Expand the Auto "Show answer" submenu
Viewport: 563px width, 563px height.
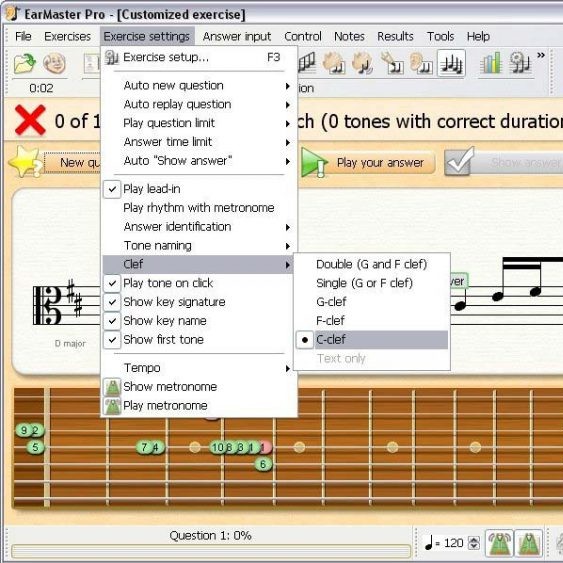[x=199, y=161]
